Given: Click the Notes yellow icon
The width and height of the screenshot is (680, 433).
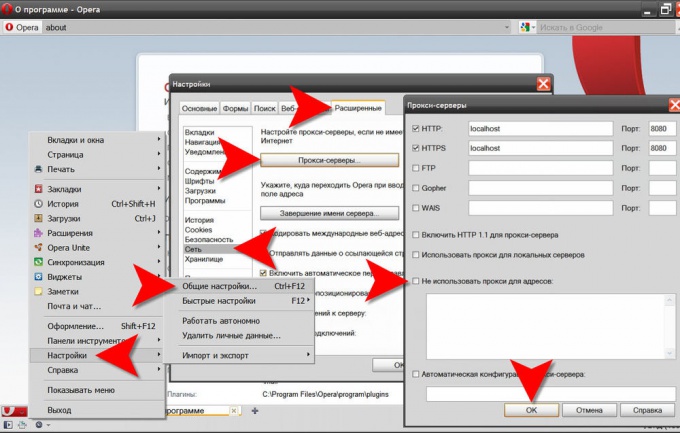Looking at the screenshot, I should [x=38, y=292].
